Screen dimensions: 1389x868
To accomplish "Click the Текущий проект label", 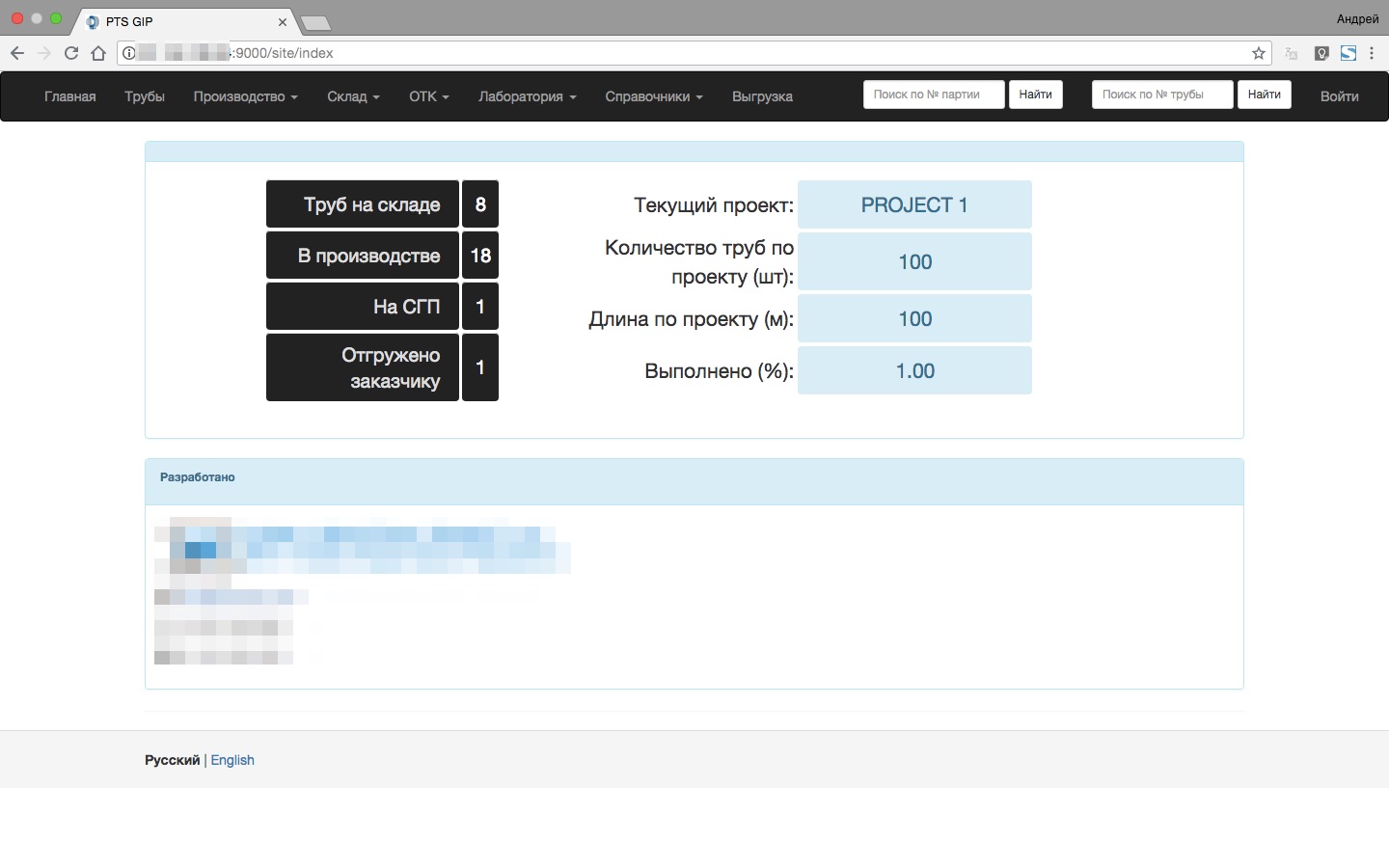I will pyautogui.click(x=714, y=205).
